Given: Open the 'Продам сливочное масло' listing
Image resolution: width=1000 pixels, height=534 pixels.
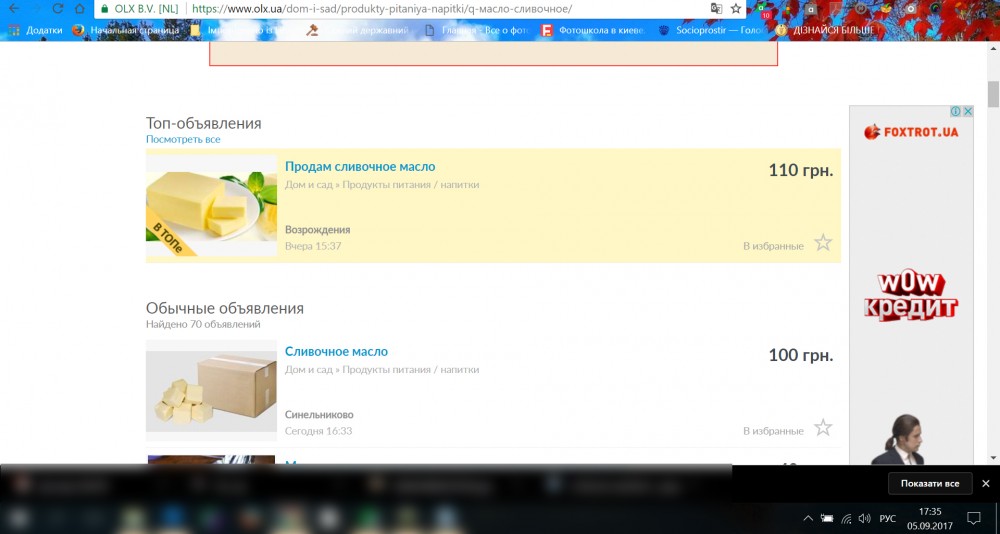Looking at the screenshot, I should 360,167.
